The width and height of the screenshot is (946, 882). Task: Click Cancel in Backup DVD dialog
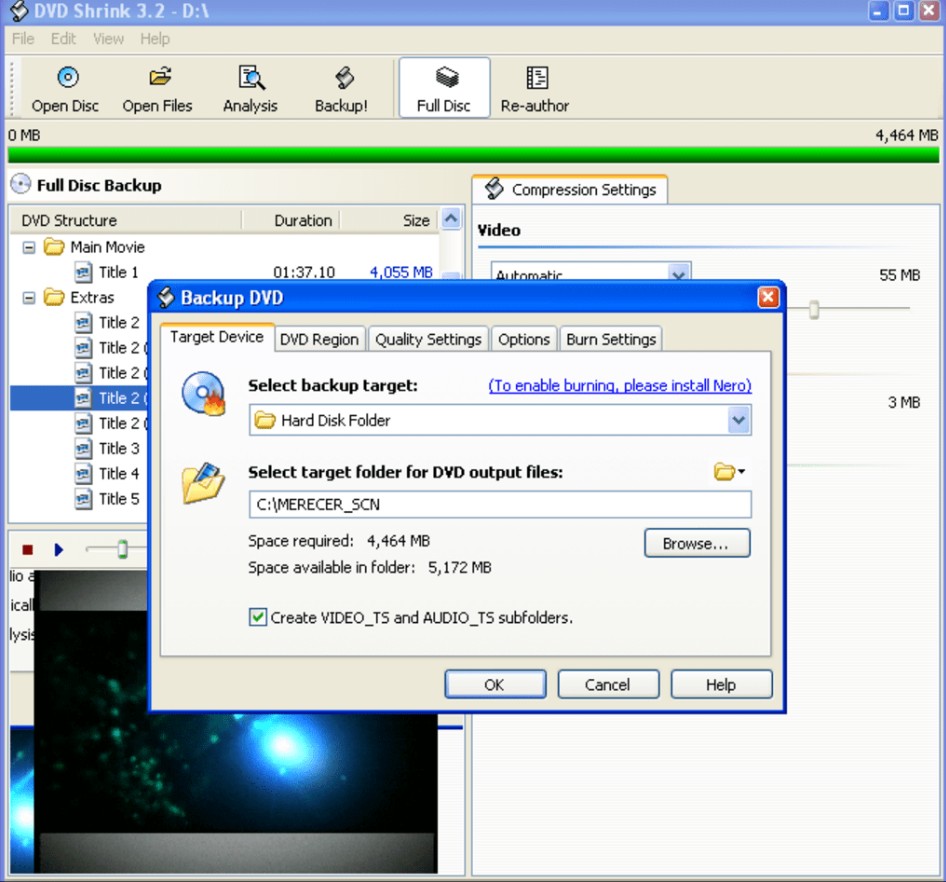pos(608,684)
